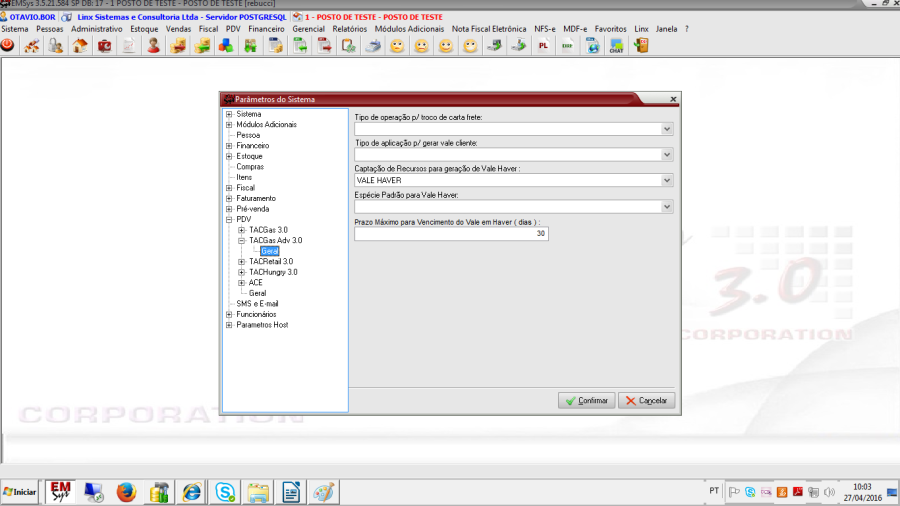Expand the Parametros Host tree node
This screenshot has height=506, width=900.
pyautogui.click(x=229, y=325)
